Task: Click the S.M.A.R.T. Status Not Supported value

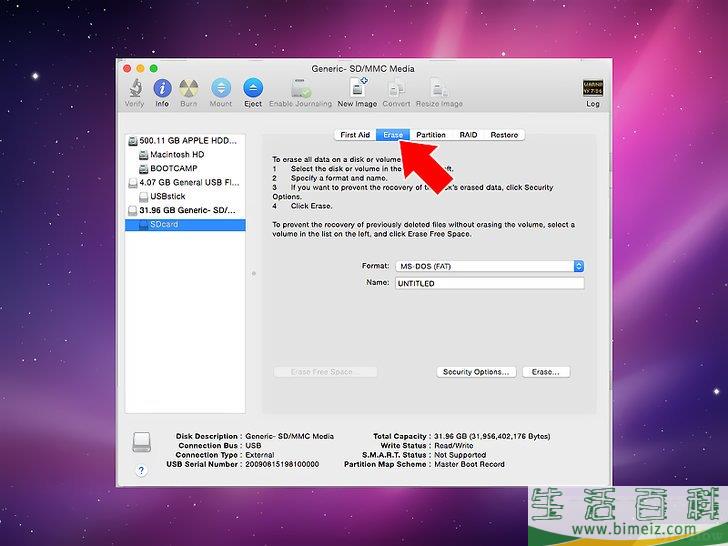Action: (x=460, y=455)
